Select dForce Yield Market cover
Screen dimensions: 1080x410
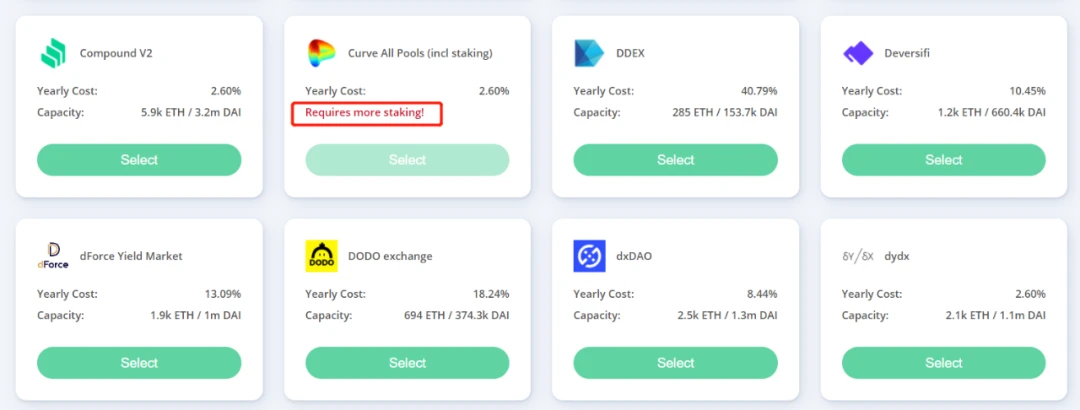(x=139, y=362)
